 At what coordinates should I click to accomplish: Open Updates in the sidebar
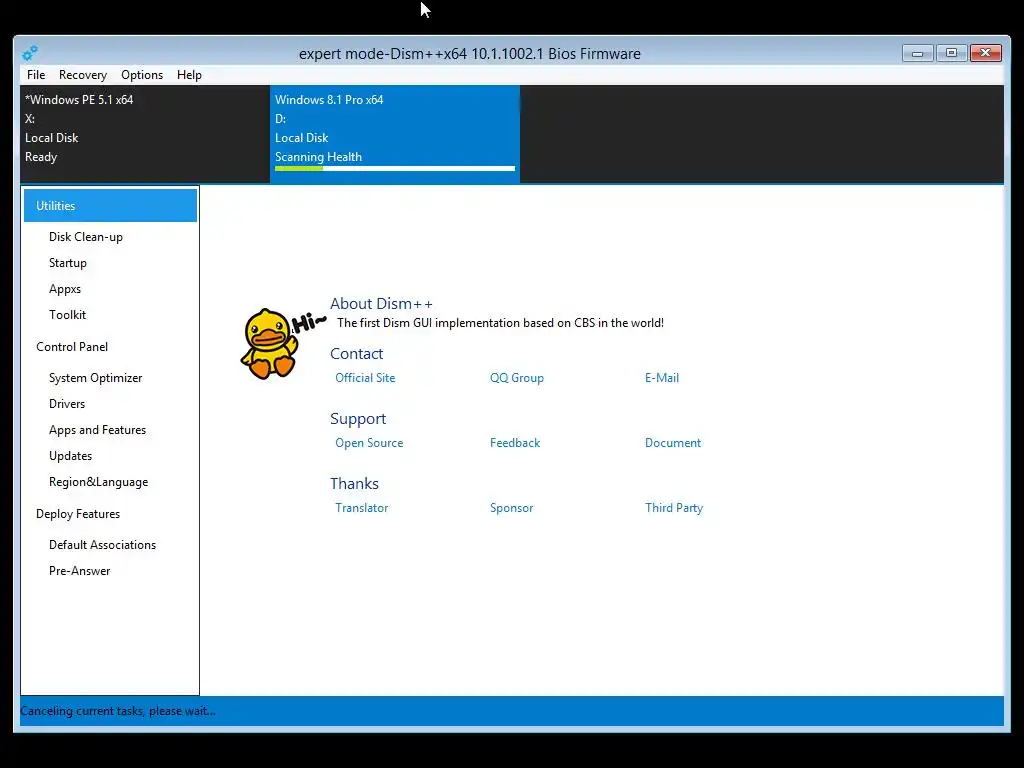tap(71, 456)
